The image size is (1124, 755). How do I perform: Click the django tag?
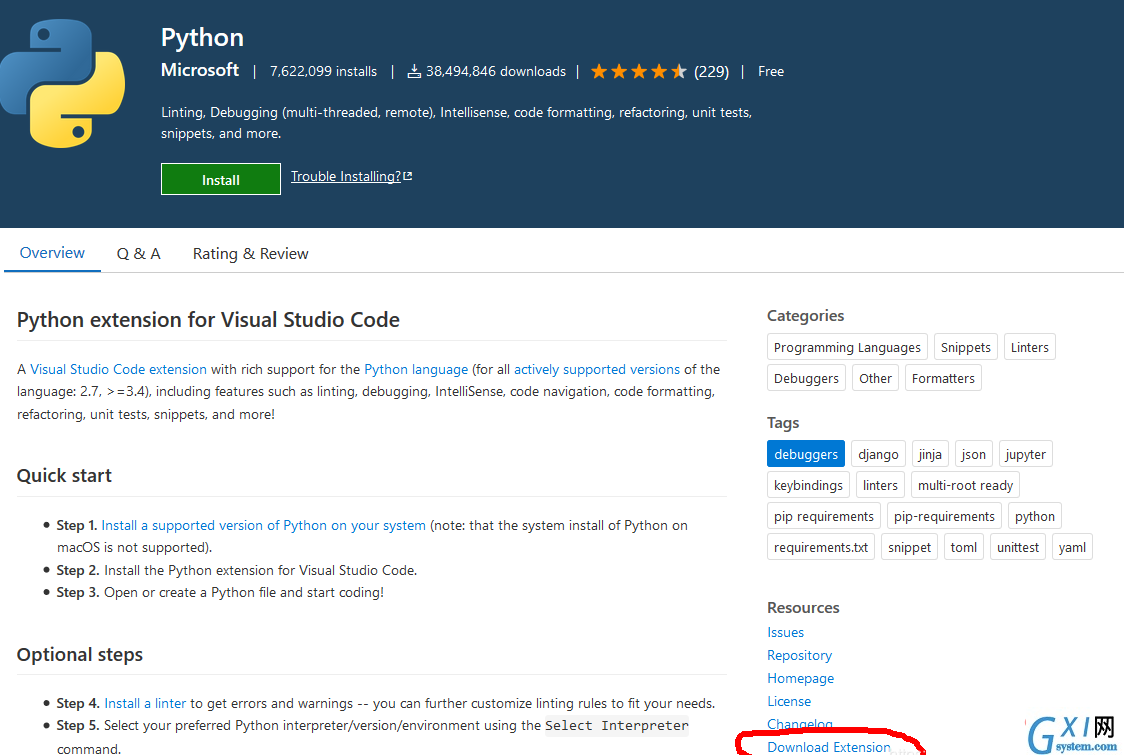tap(878, 454)
